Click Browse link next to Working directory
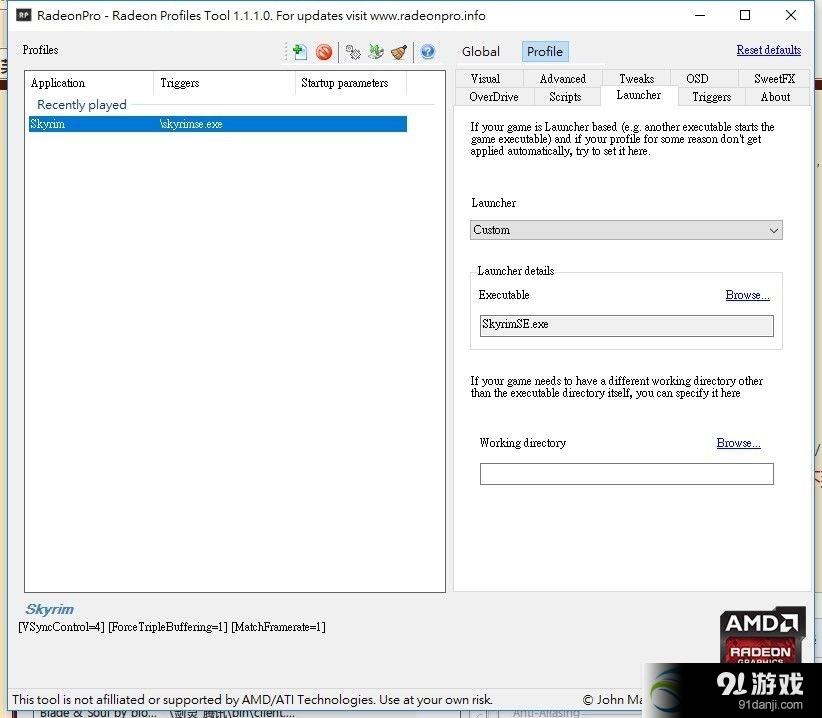The height and width of the screenshot is (718, 822). 739,443
